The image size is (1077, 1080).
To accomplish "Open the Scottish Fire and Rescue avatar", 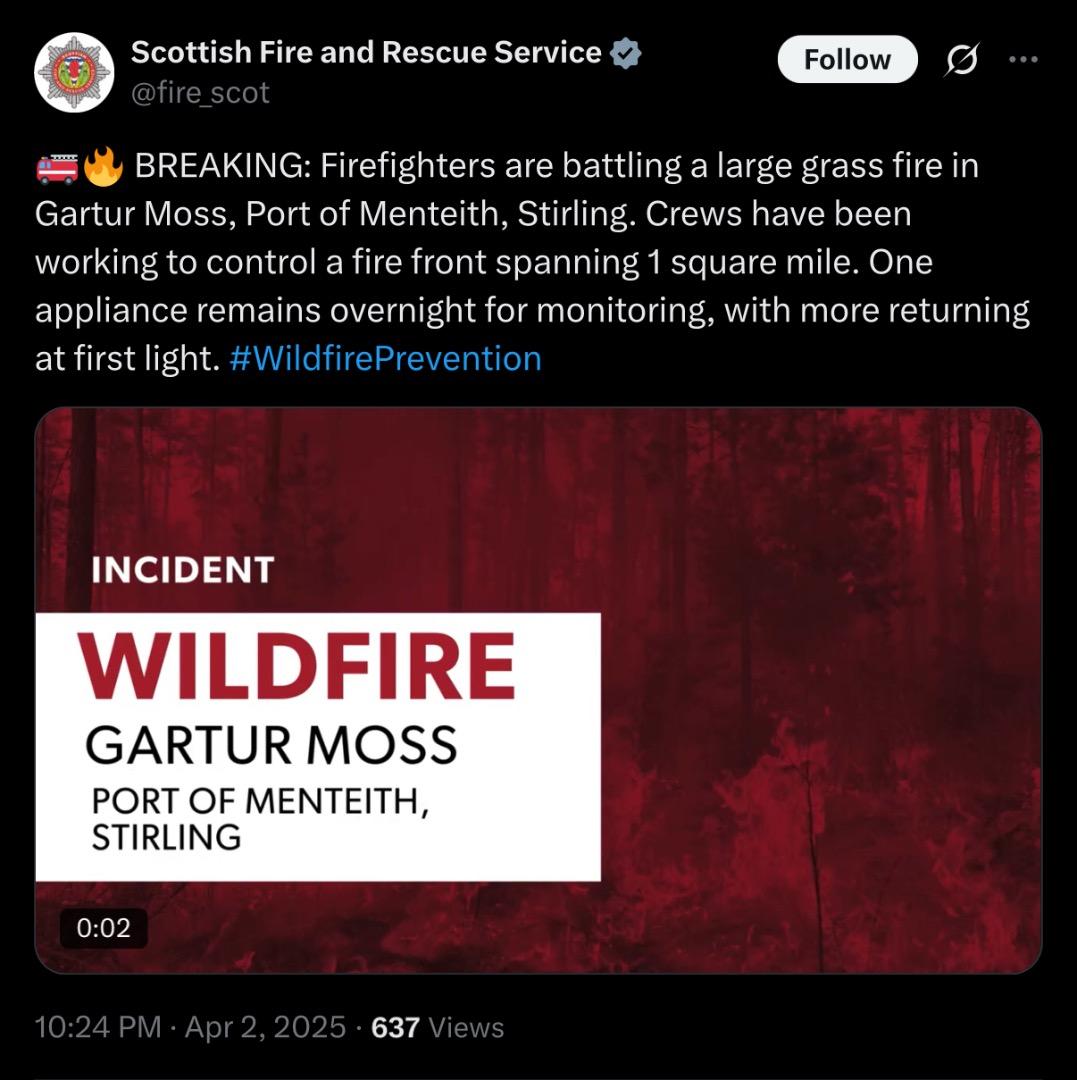I will 74,73.
